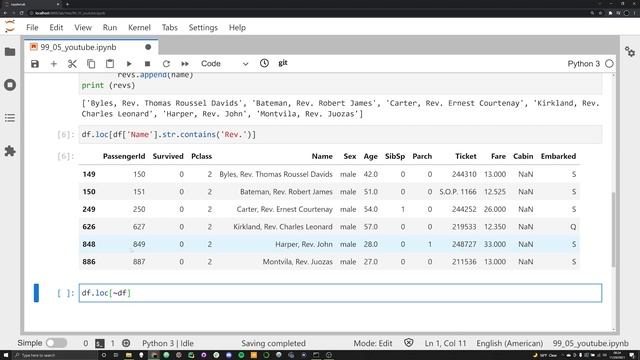Click the Ln 1, Col 11 indicator
Image resolution: width=640 pixels, height=360 pixels.
coord(445,343)
